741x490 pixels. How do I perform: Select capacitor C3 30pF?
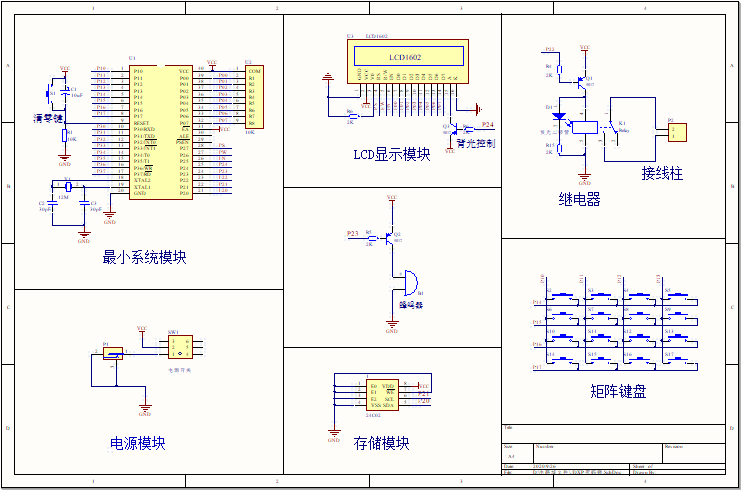point(84,204)
